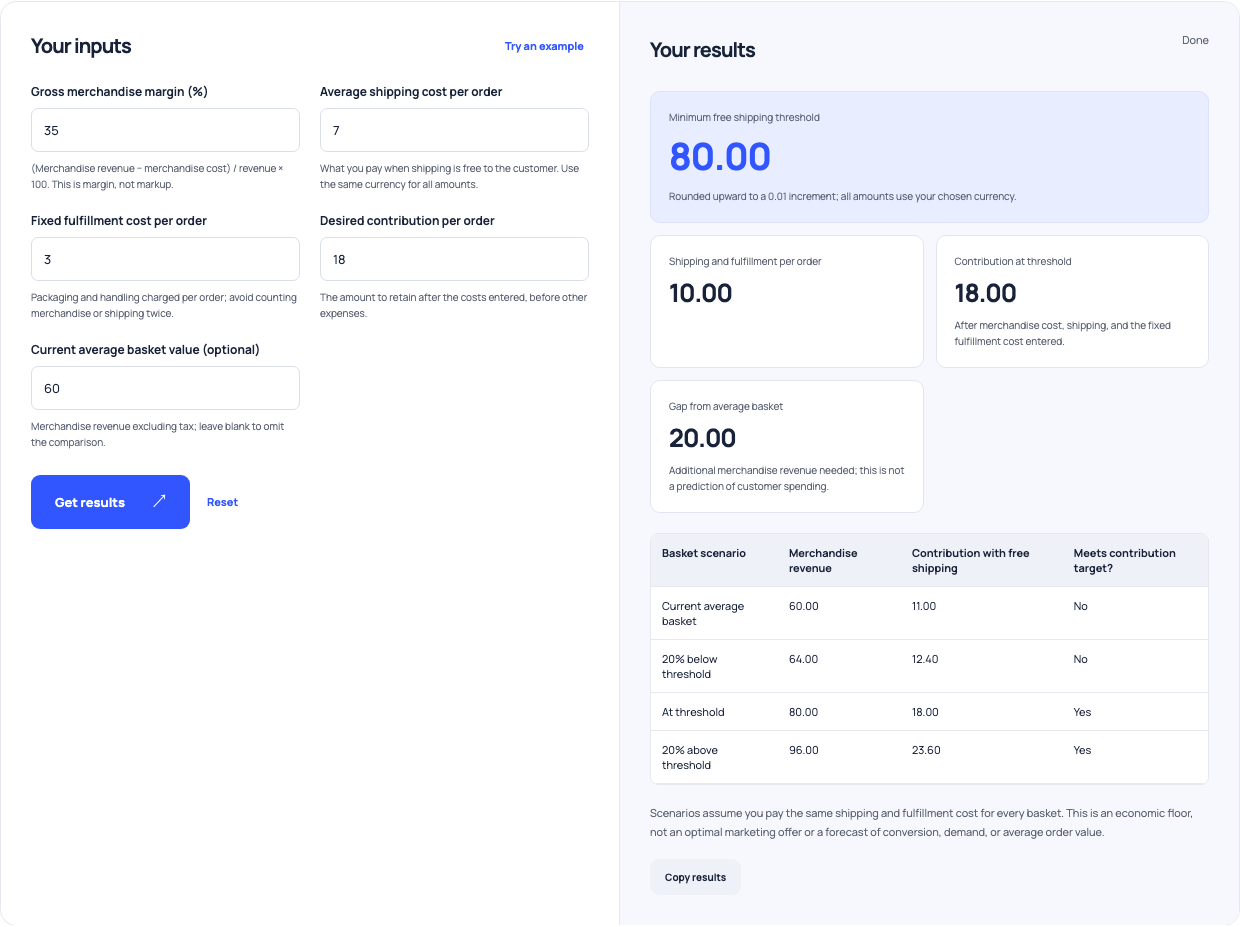Click the 18.00 cell in At threshold row

click(x=925, y=712)
